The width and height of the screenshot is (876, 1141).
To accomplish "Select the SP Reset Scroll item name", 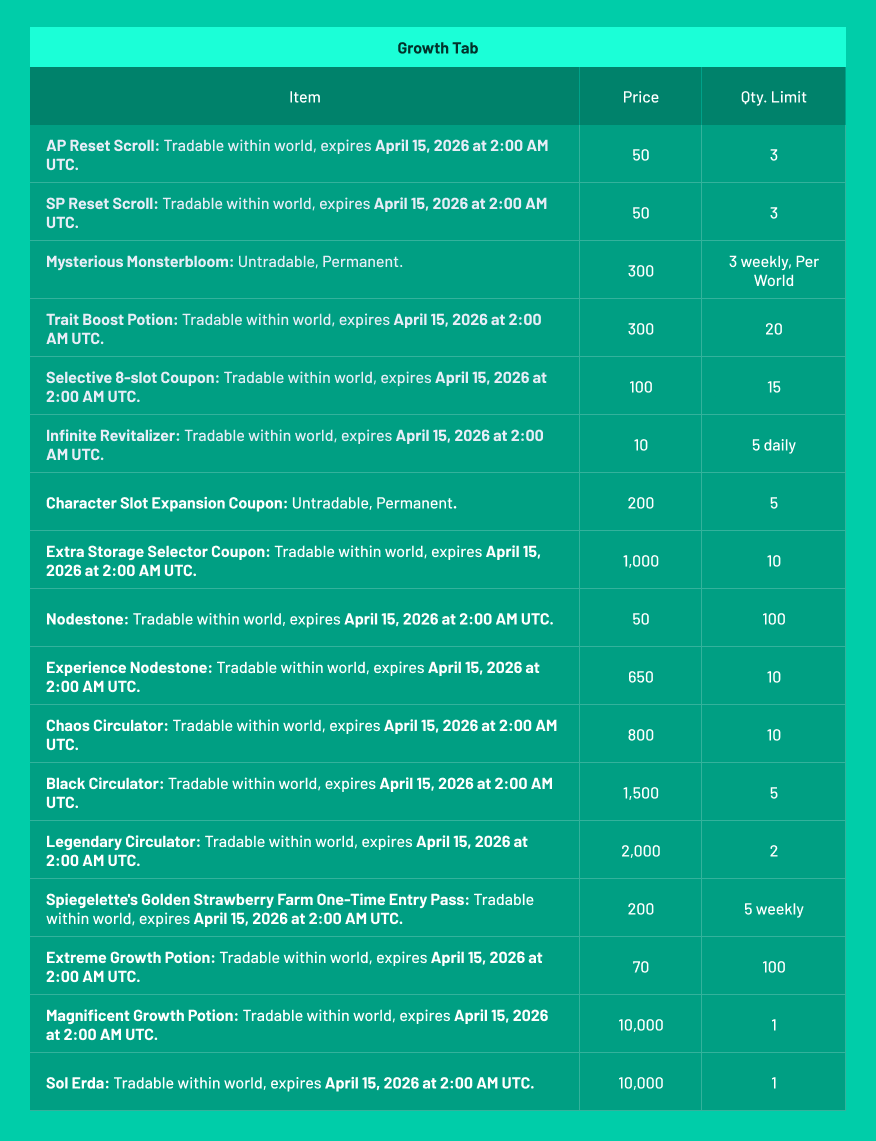I will (102, 204).
